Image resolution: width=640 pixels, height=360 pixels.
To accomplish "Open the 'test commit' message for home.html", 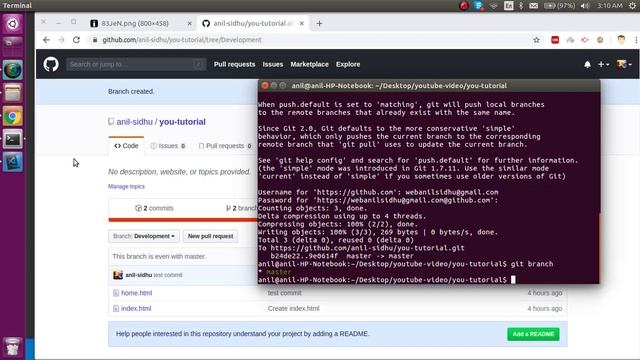I will pyautogui.click(x=284, y=293).
